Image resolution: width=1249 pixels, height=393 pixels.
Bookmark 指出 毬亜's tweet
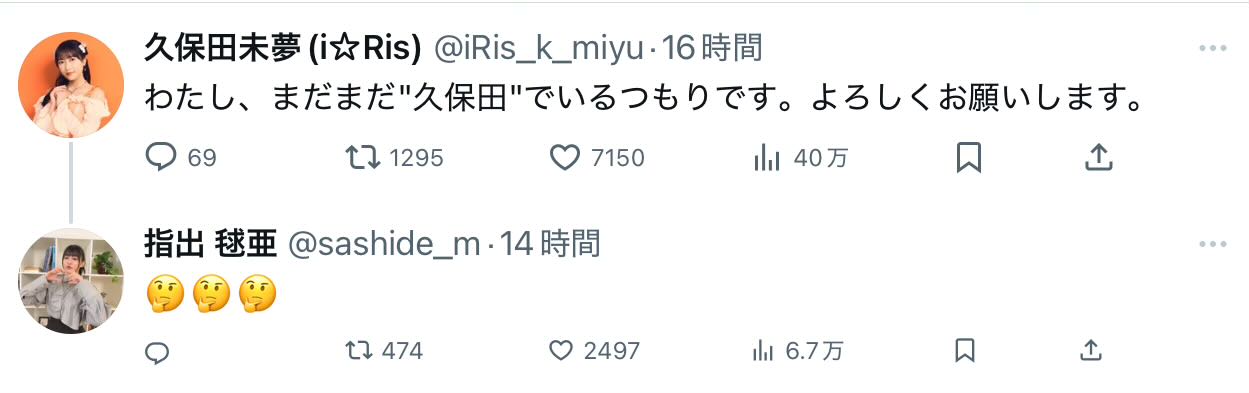(964, 351)
